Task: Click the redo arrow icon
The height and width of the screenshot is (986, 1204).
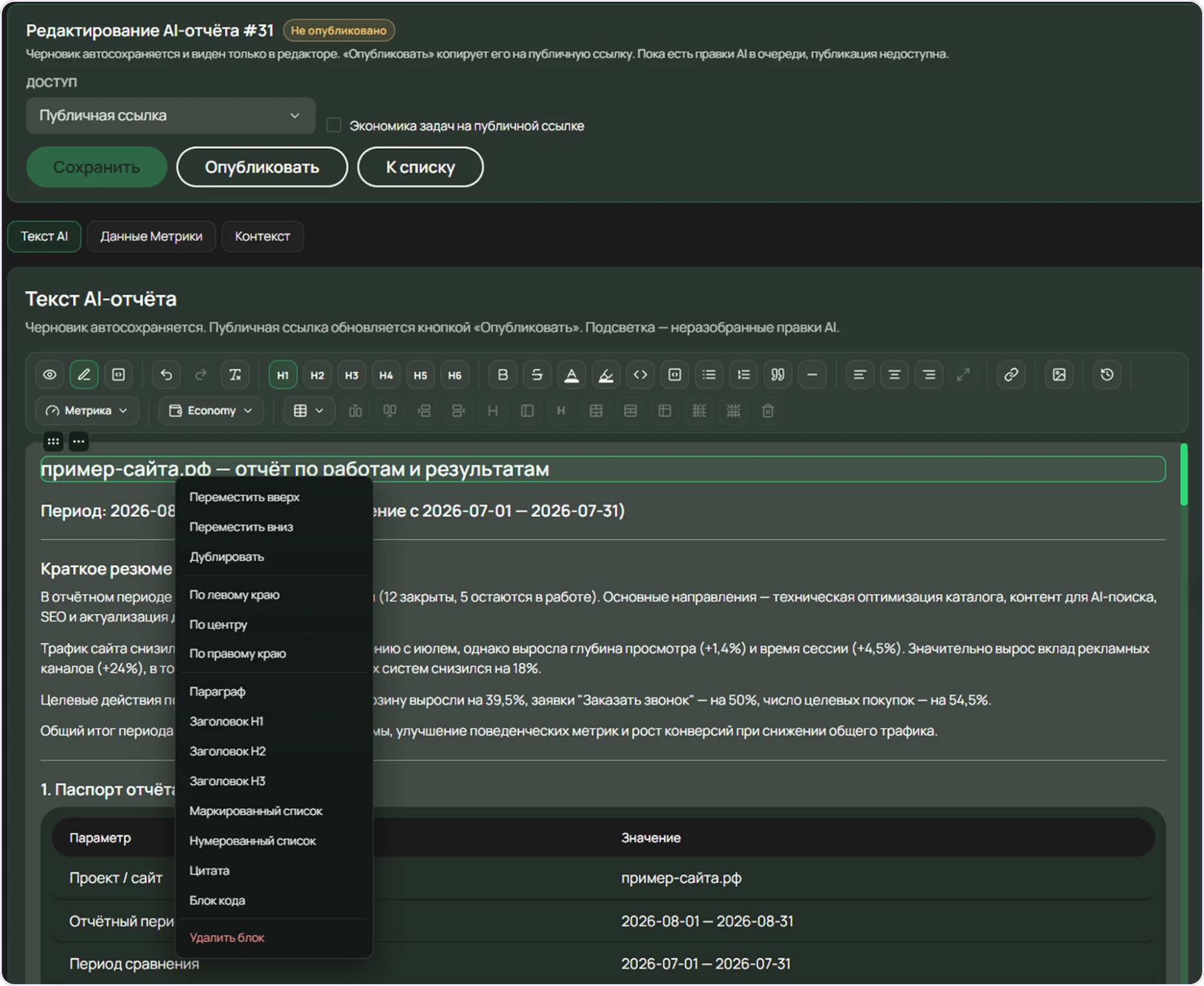Action: pos(201,375)
